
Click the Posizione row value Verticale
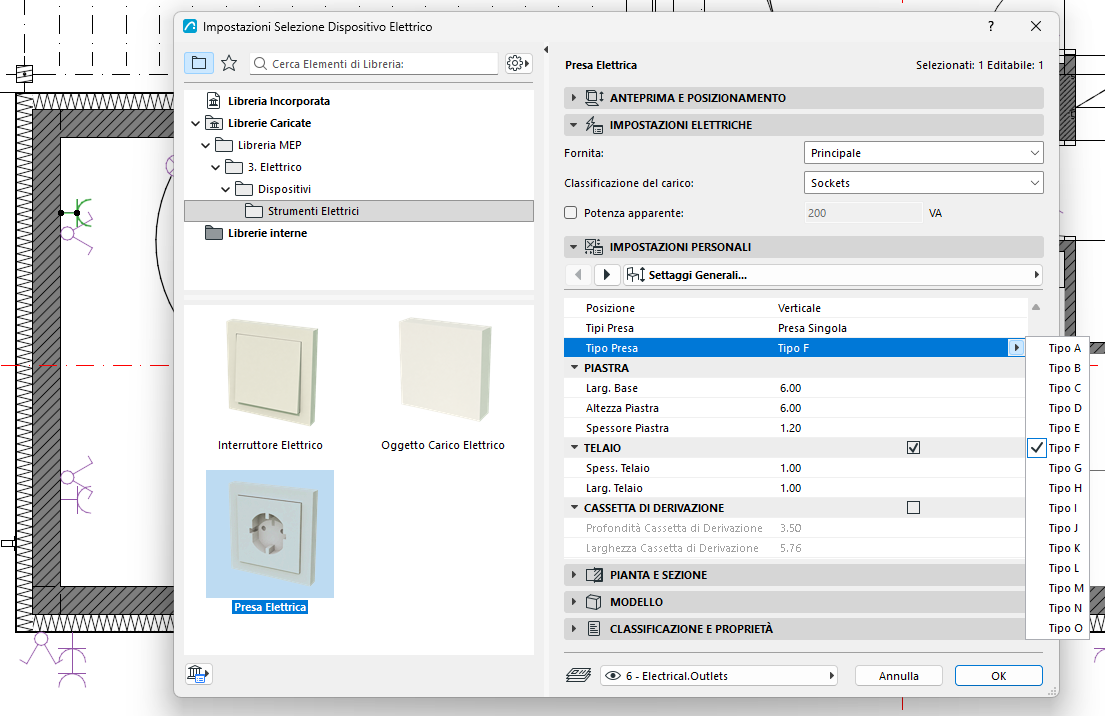799,308
